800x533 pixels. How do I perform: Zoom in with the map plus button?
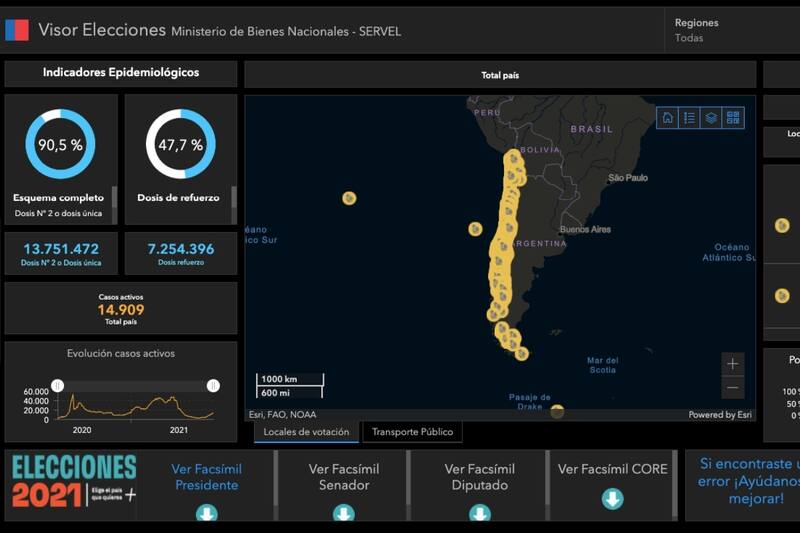click(x=733, y=364)
